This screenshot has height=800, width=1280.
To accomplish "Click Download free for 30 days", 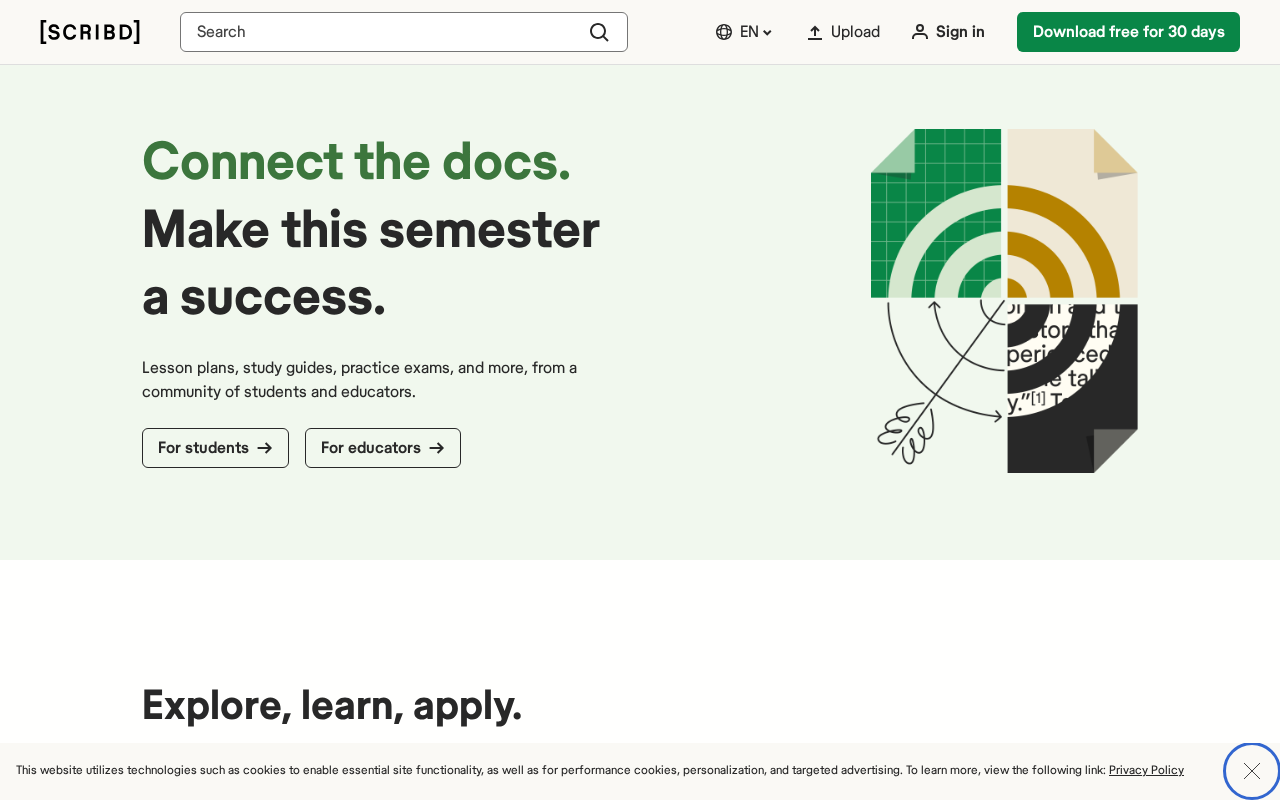I will point(1128,32).
